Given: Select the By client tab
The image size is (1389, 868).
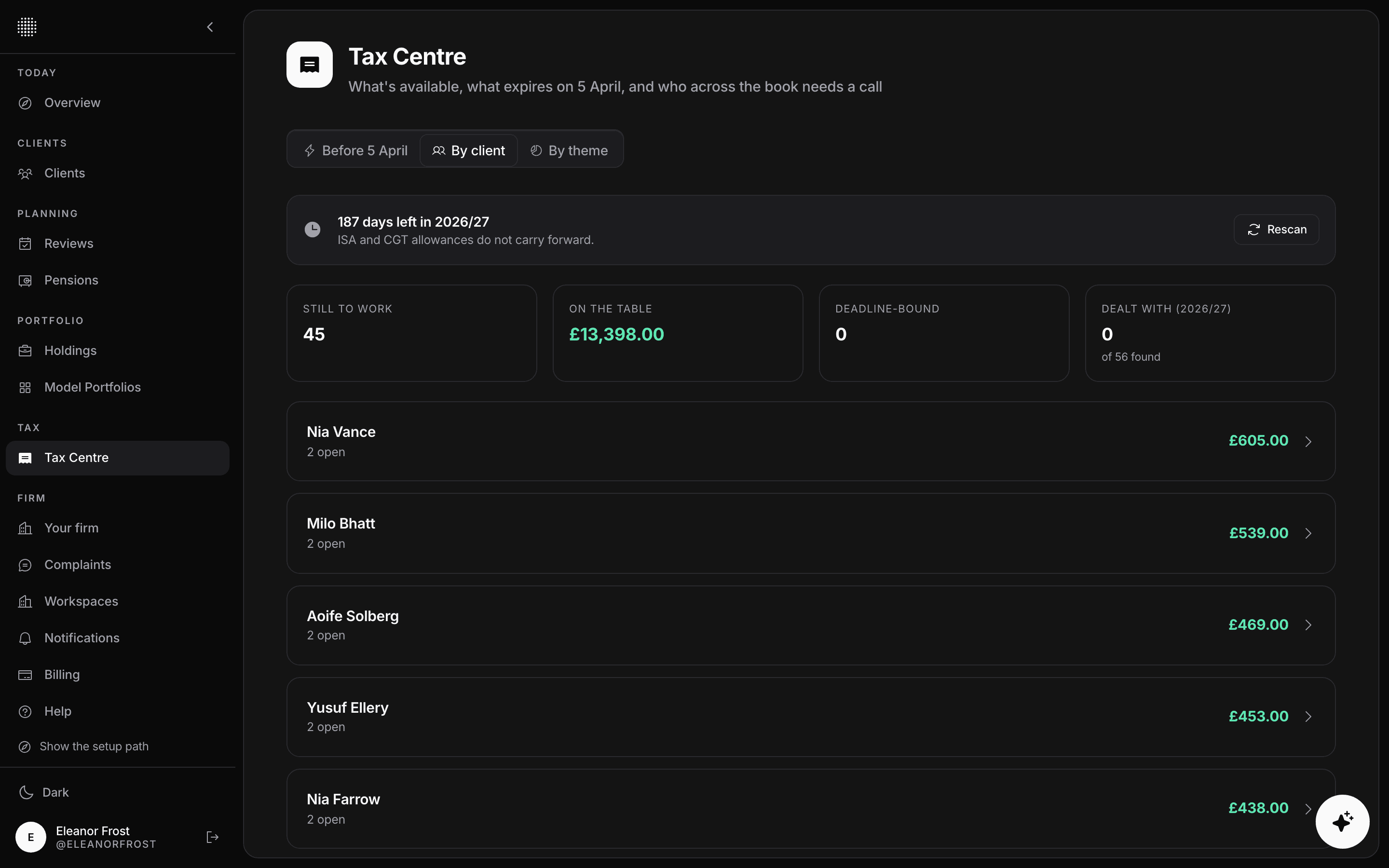Looking at the screenshot, I should coord(469,150).
